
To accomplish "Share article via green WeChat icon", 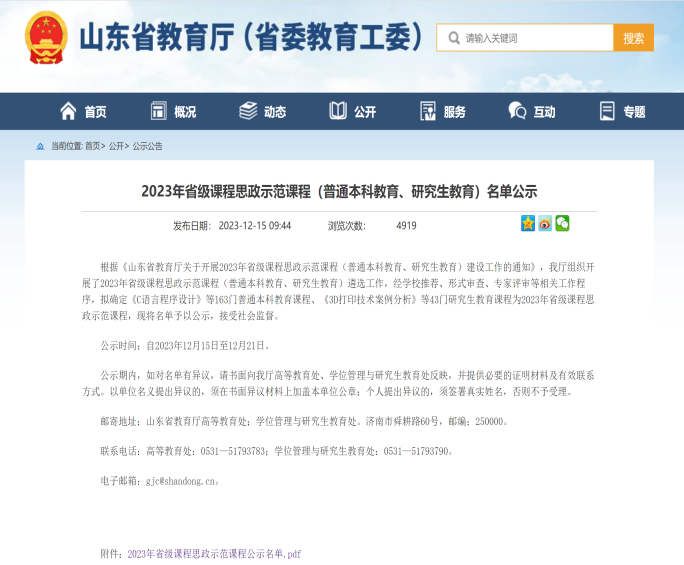I will [x=562, y=224].
